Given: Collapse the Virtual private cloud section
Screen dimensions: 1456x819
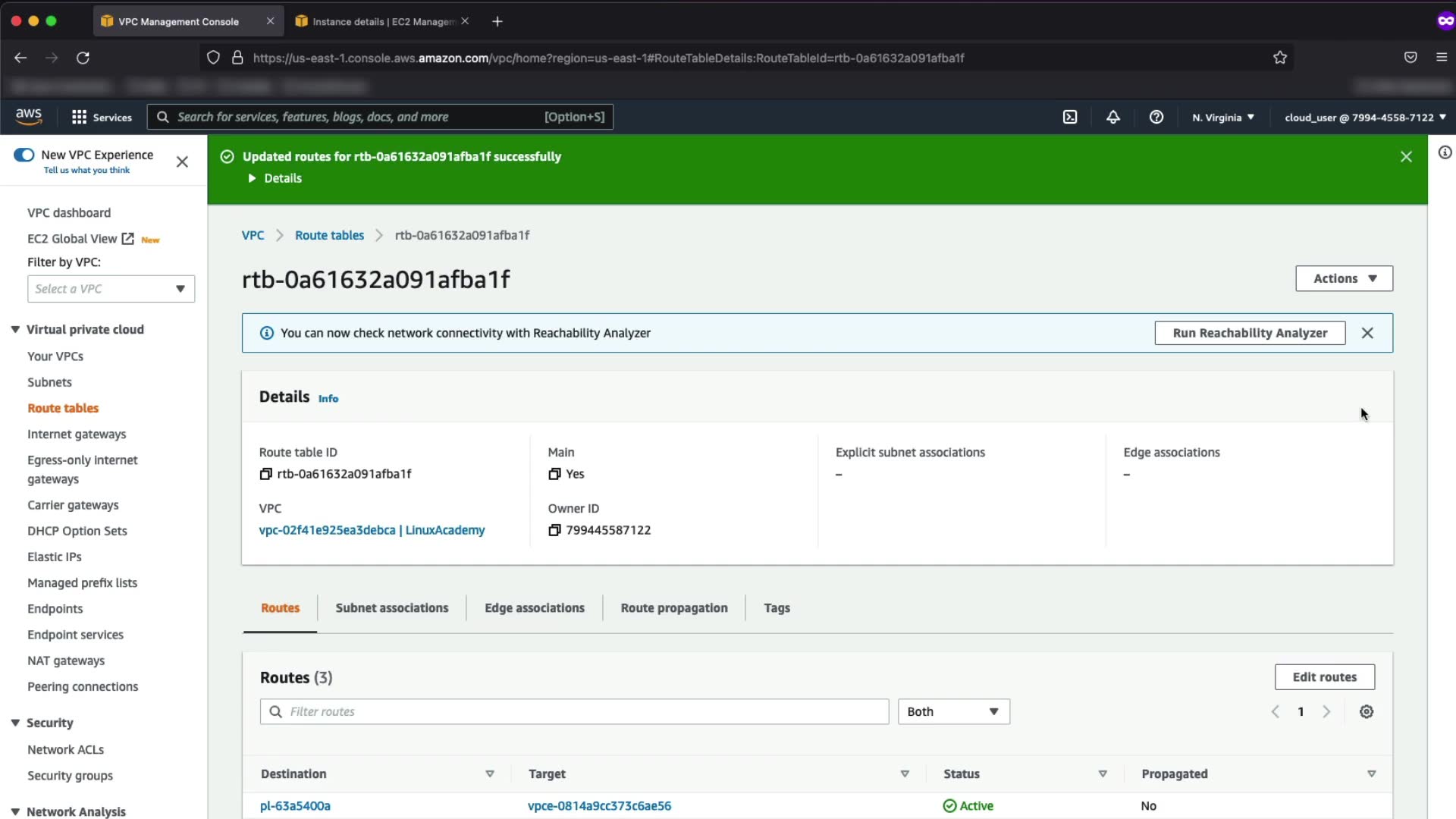Looking at the screenshot, I should point(15,329).
